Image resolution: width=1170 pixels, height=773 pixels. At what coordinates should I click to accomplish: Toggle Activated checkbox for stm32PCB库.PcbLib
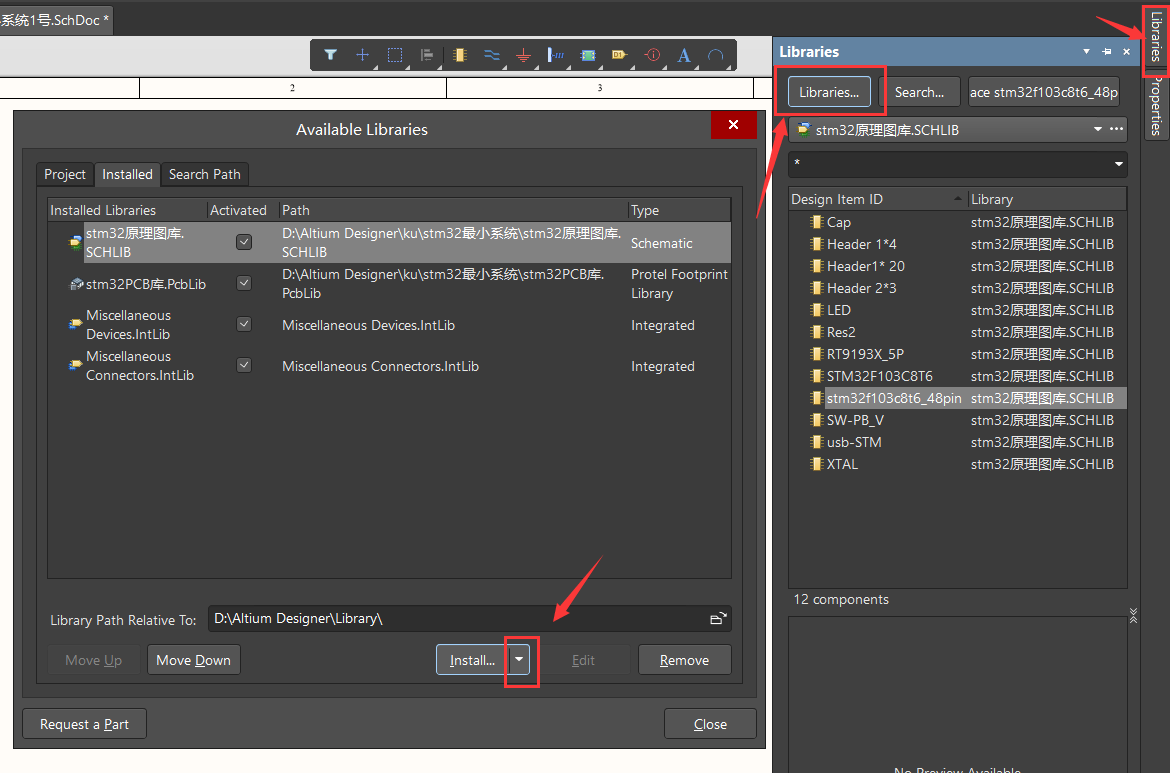[x=244, y=283]
